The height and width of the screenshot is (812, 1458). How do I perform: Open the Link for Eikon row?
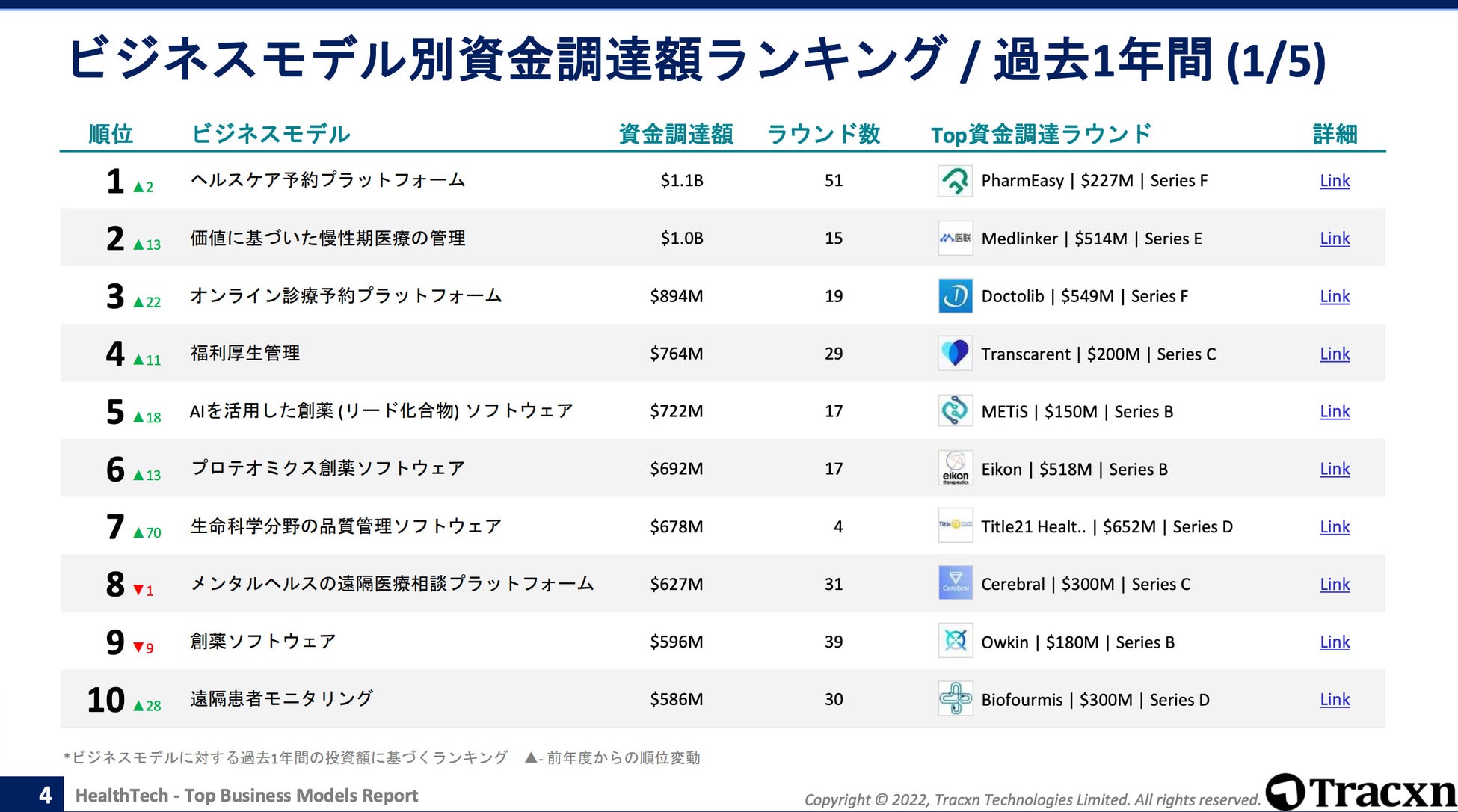click(x=1334, y=469)
